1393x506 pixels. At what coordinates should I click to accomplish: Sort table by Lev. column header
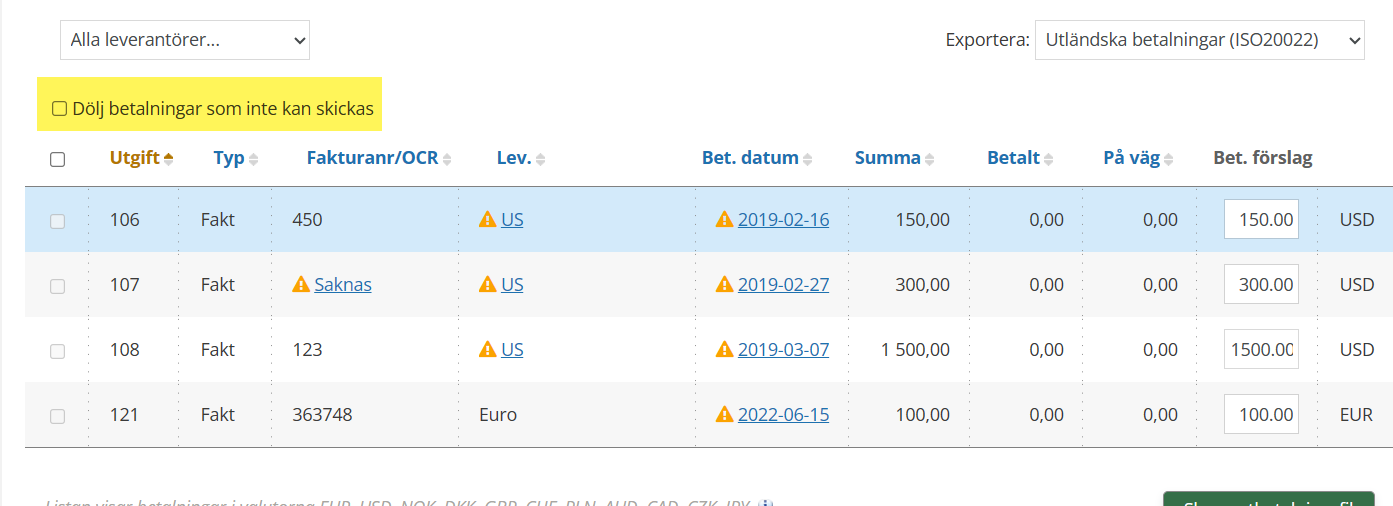tap(513, 158)
